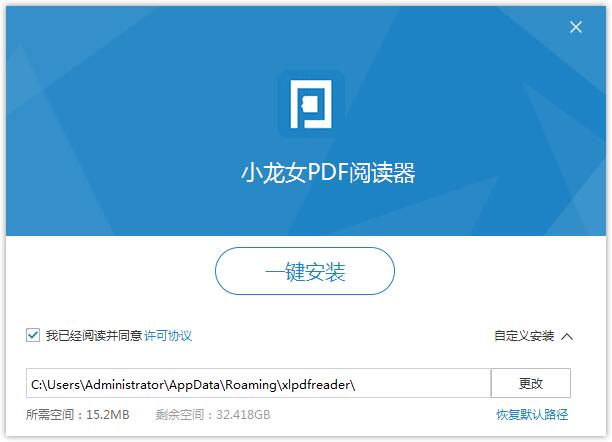
Task: Click the PDF reader logo icon
Action: 310,104
